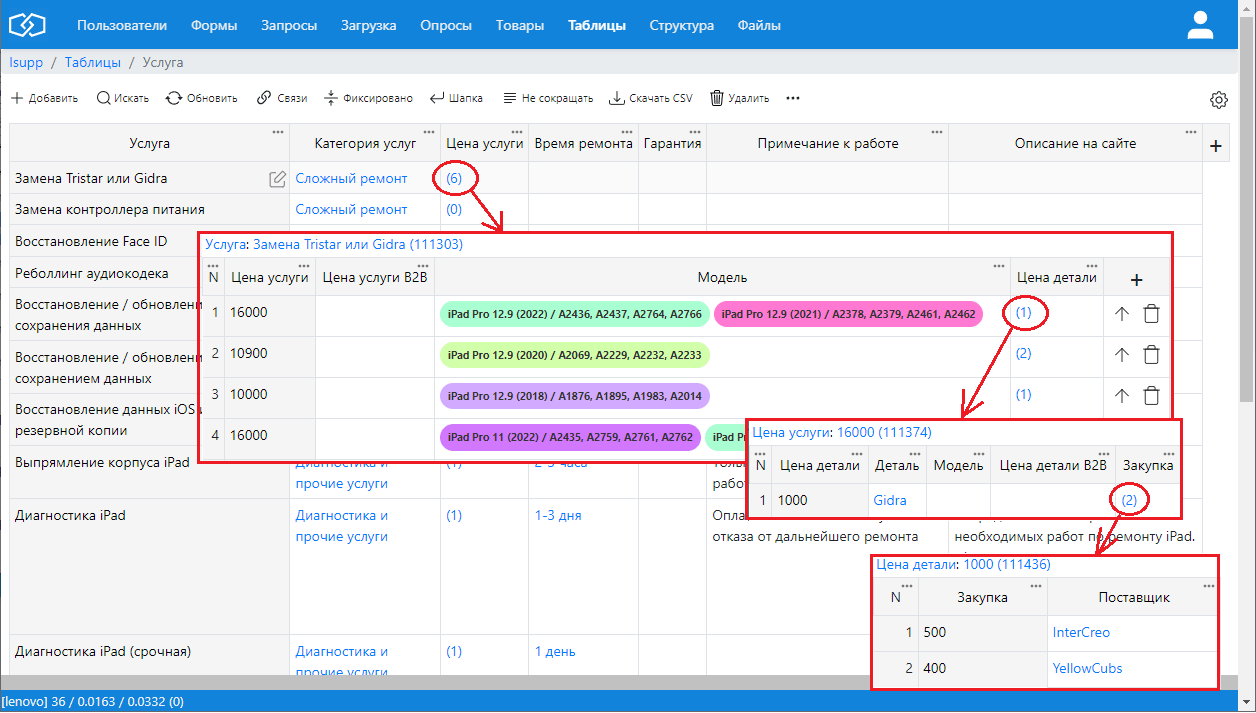The image size is (1256, 713).
Task: Click the Добавить plus toolbar button
Action: pyautogui.click(x=44, y=98)
